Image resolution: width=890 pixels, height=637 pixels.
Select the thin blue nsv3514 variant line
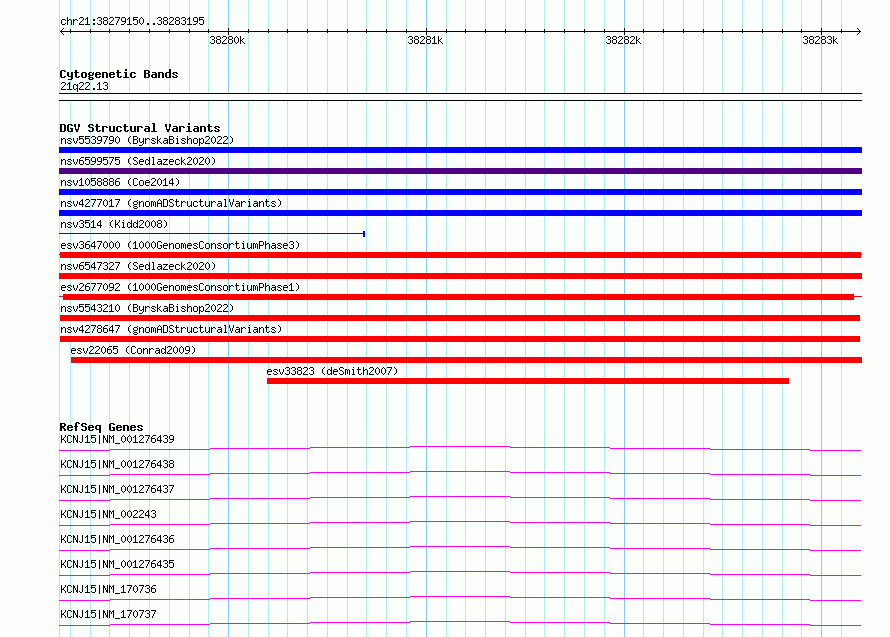pyautogui.click(x=212, y=233)
